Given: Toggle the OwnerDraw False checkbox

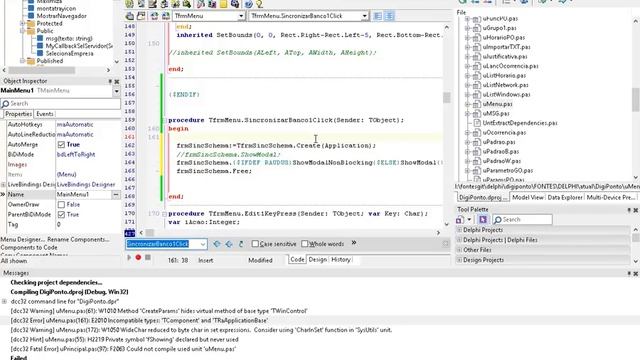Looking at the screenshot, I should tap(61, 204).
